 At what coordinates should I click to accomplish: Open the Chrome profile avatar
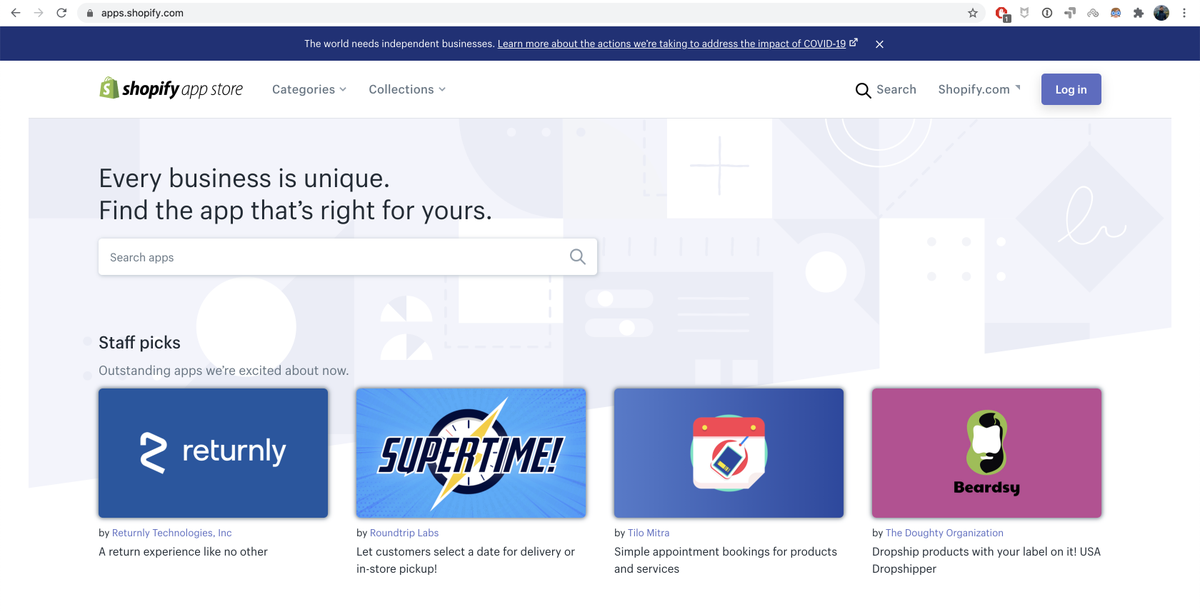tap(1161, 13)
